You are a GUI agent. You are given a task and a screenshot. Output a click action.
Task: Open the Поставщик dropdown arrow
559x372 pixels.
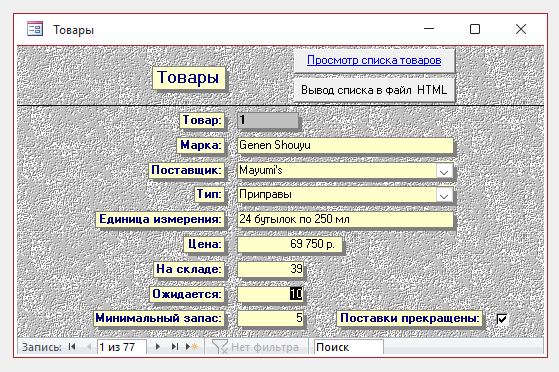tap(444, 171)
